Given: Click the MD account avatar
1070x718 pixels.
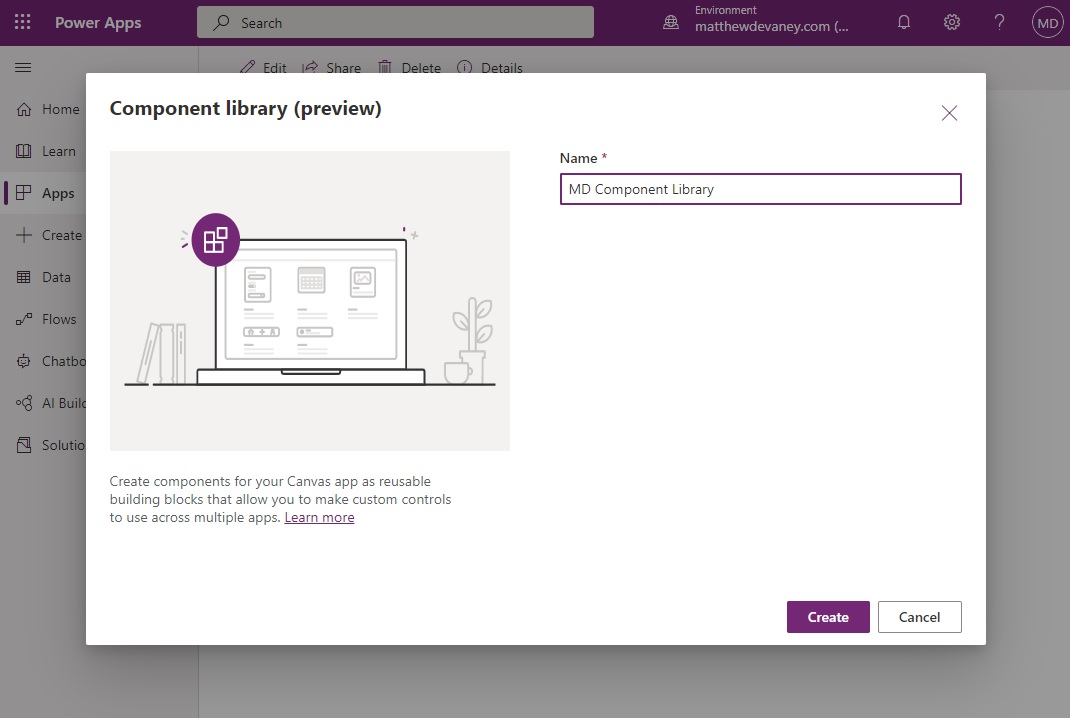Looking at the screenshot, I should 1046,22.
